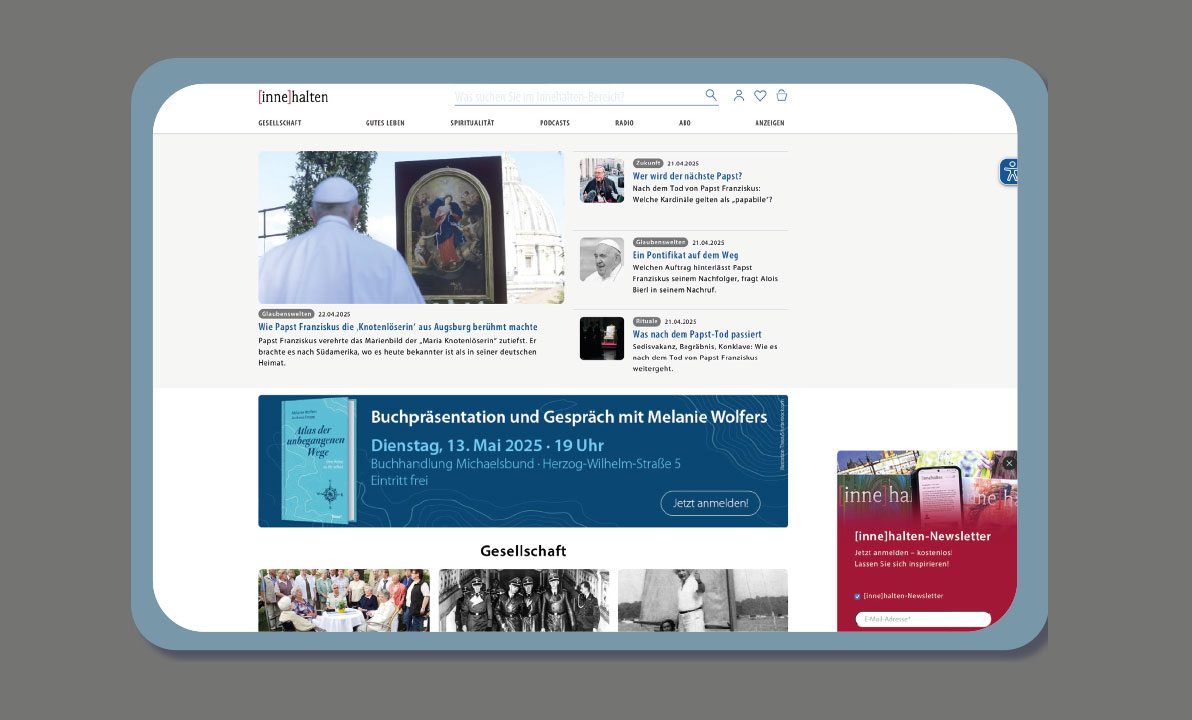The width and height of the screenshot is (1192, 720).
Task: Click the E-Mail-Adresse newsletter field
Action: tap(922, 619)
